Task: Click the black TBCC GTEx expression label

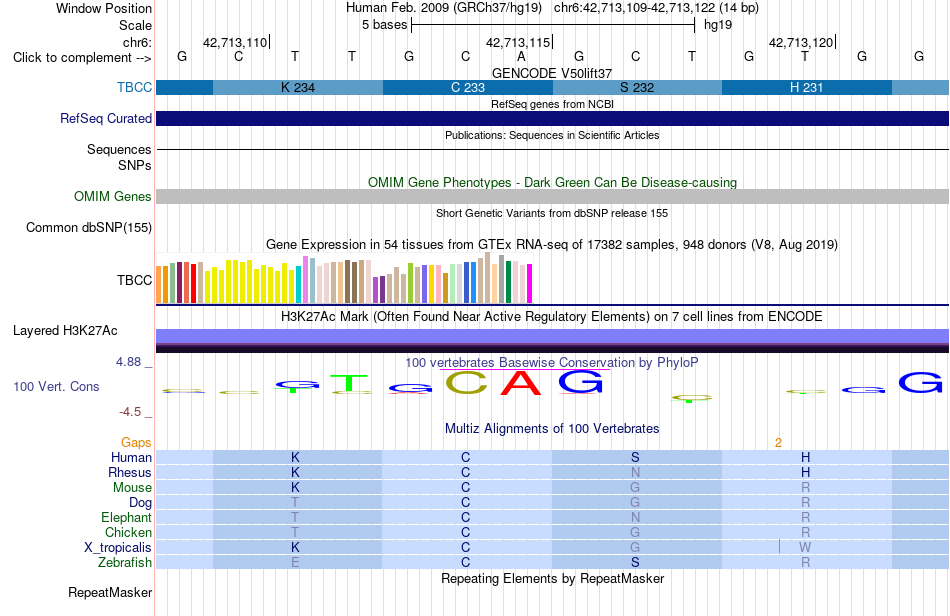Action: pyautogui.click(x=134, y=280)
